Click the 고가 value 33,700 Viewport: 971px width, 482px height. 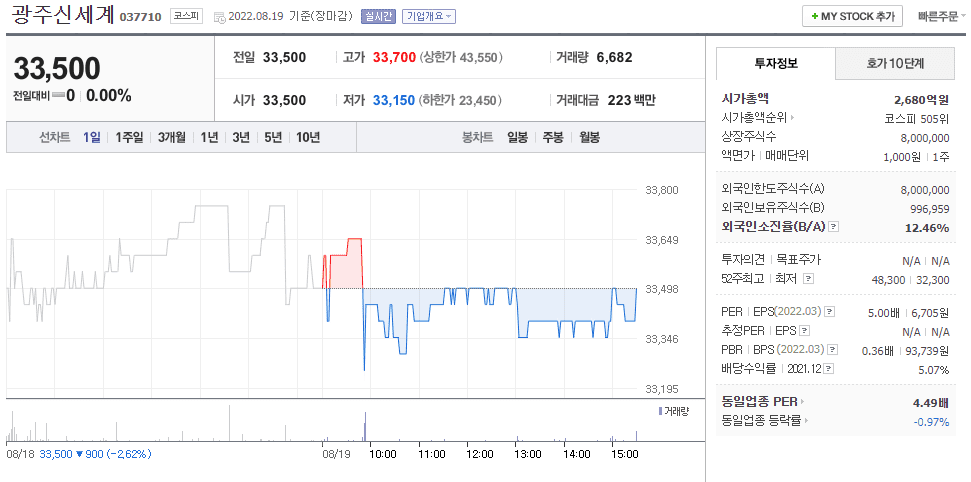pyautogui.click(x=394, y=58)
